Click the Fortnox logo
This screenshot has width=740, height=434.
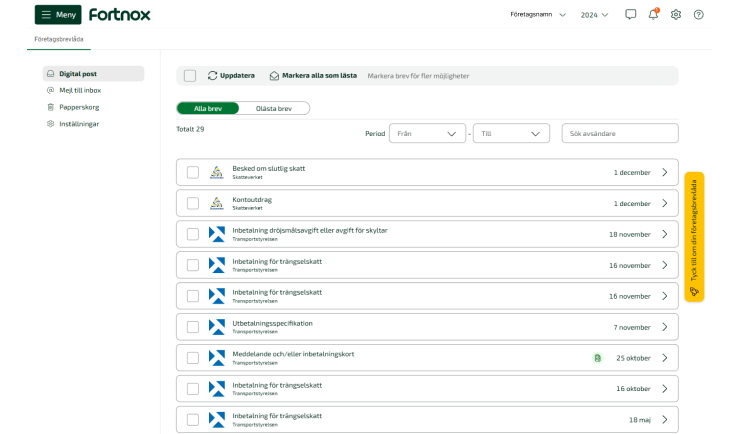click(x=119, y=15)
